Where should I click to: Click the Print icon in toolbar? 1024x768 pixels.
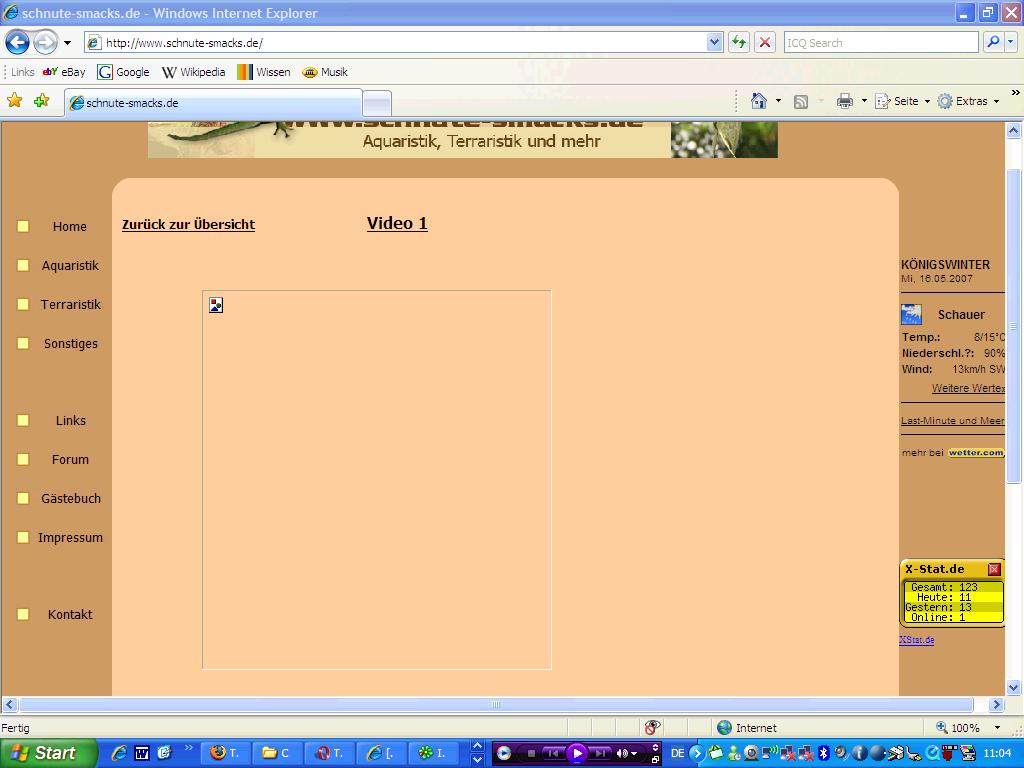click(845, 101)
